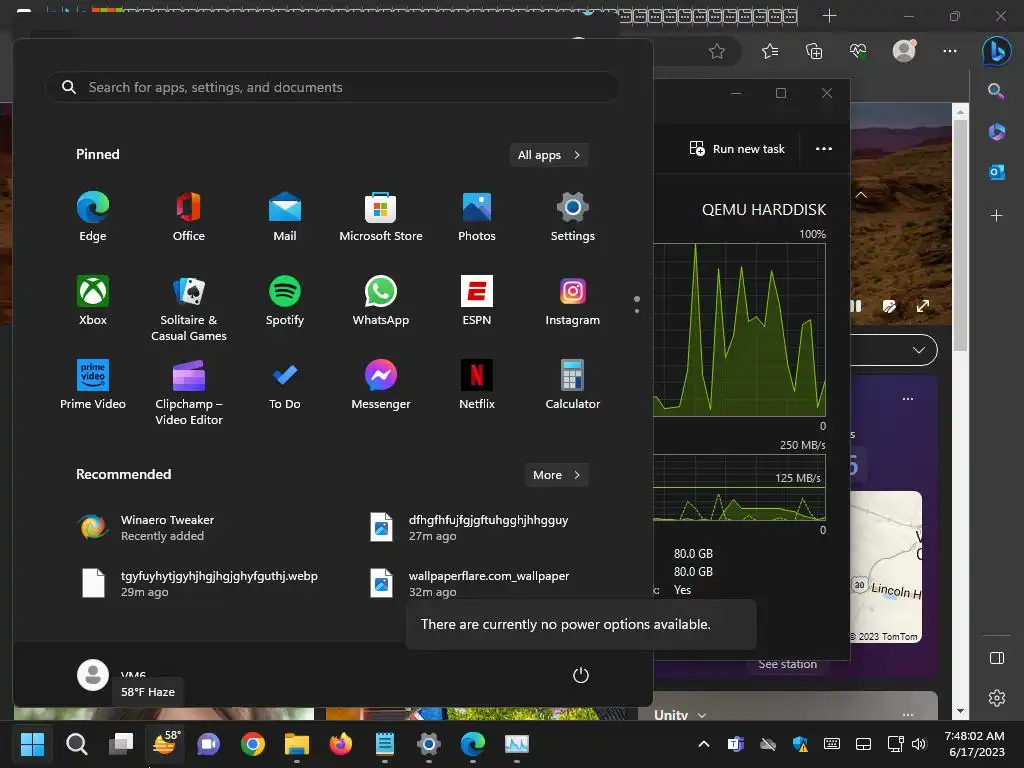Click the search box in Start menu
This screenshot has height=768, width=1024.
click(332, 87)
